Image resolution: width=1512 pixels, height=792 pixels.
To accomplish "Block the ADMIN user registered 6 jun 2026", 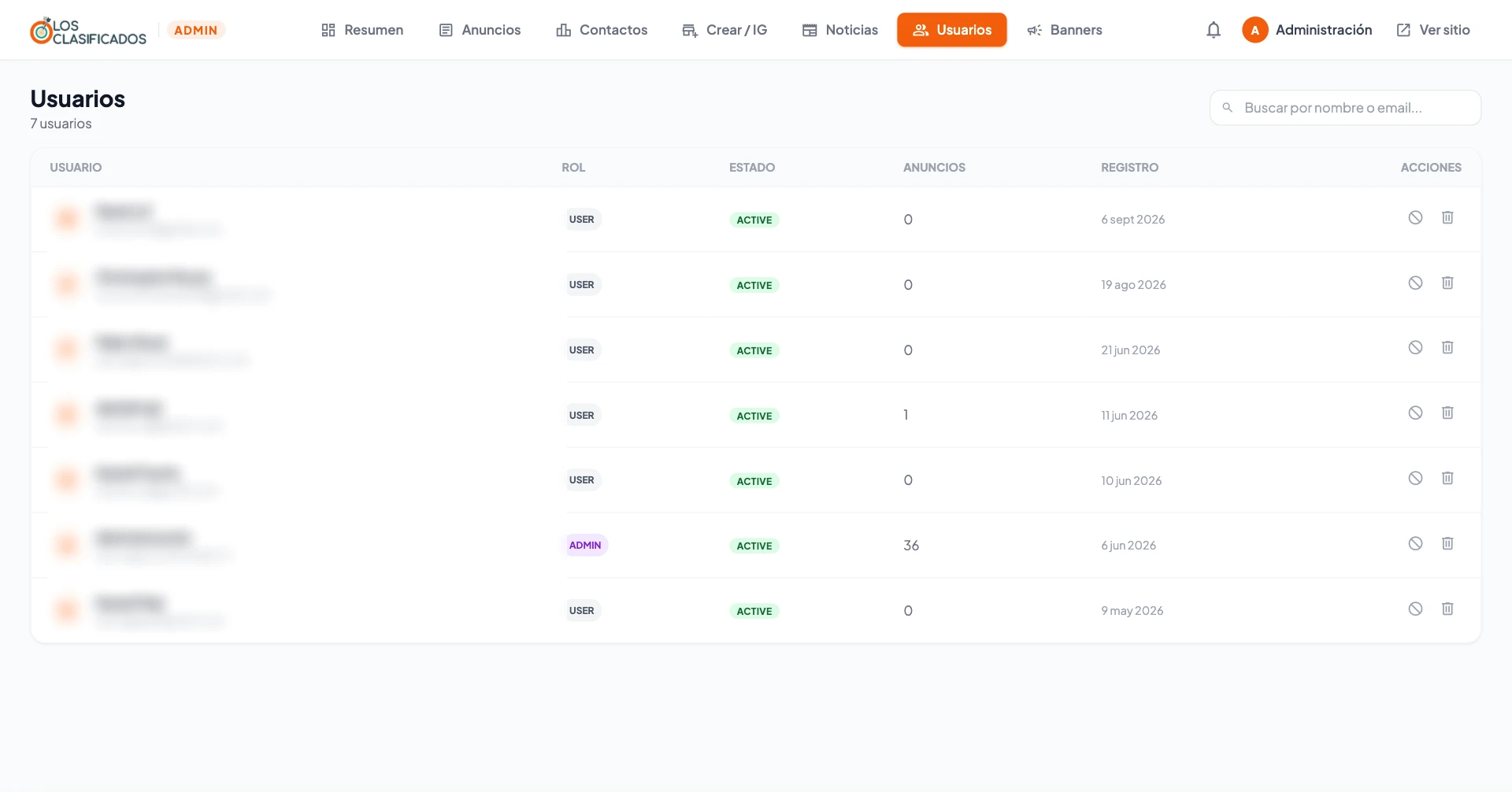I will pos(1415,544).
